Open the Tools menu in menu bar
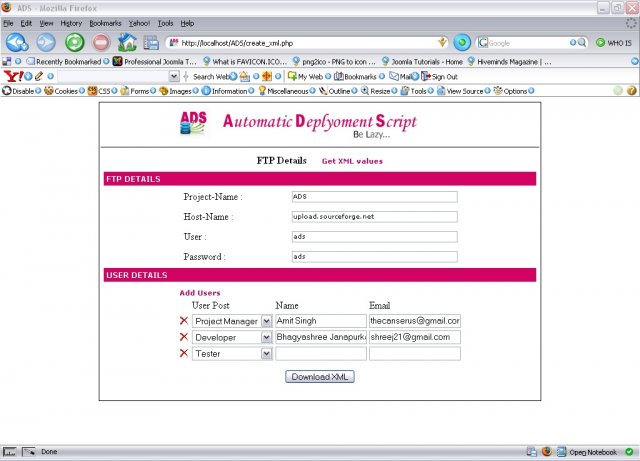This screenshot has height=461, width=640. (165, 22)
